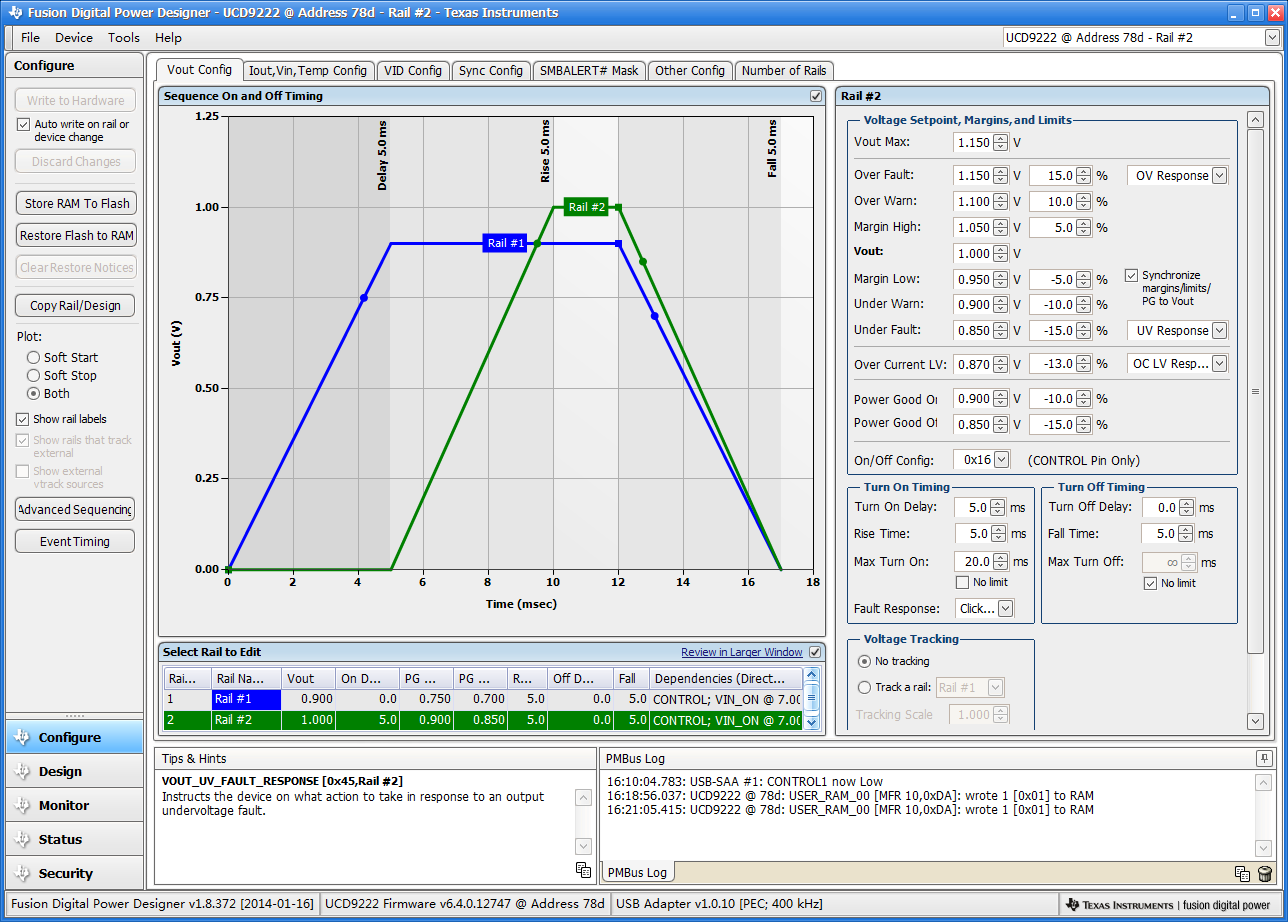Click the Turn On Delay value field
This screenshot has height=922, width=1288.
(971, 508)
